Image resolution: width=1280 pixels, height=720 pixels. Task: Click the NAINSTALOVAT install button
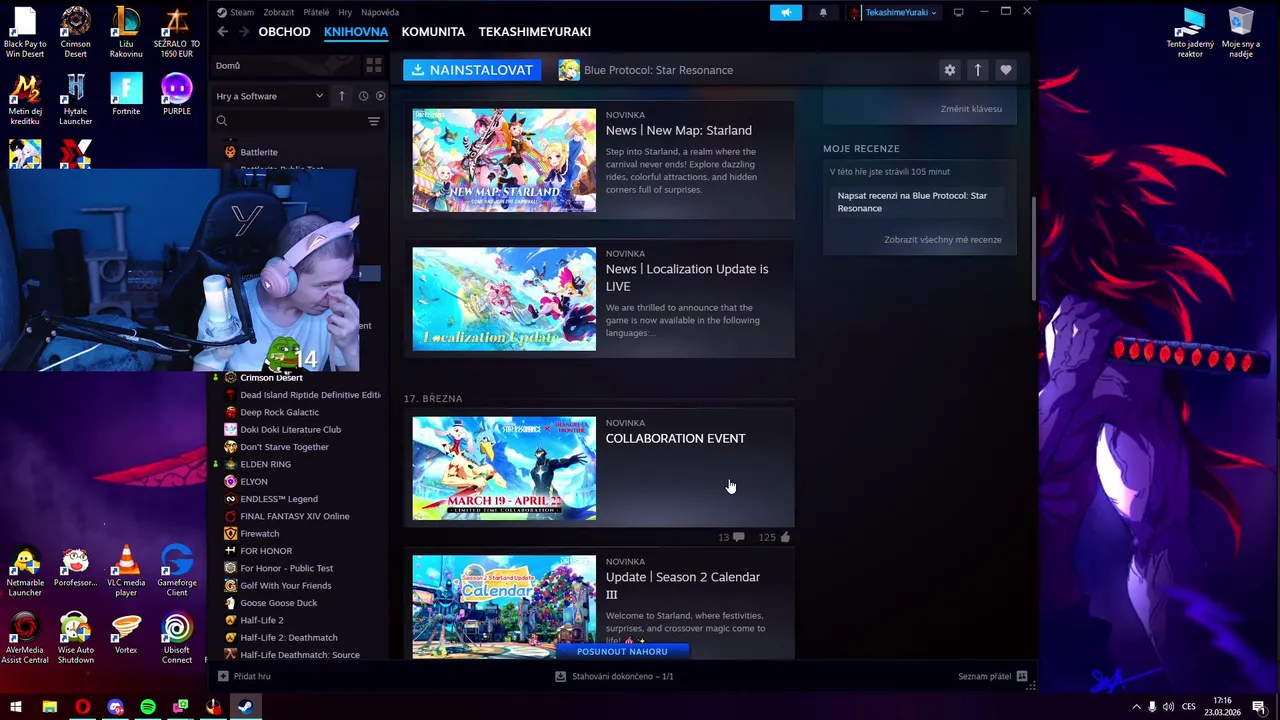472,70
